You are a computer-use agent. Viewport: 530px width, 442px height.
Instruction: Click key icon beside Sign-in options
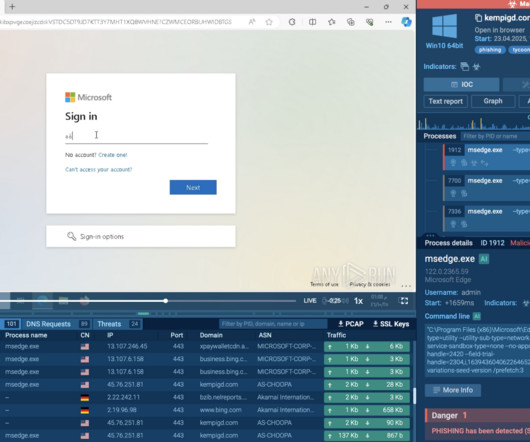(71, 236)
